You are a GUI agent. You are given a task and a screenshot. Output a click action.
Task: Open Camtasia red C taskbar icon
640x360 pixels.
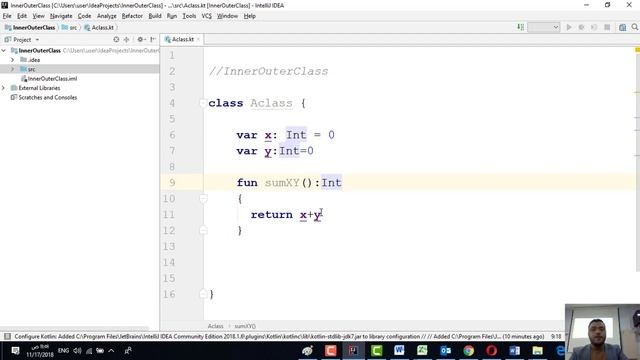[x=331, y=351]
